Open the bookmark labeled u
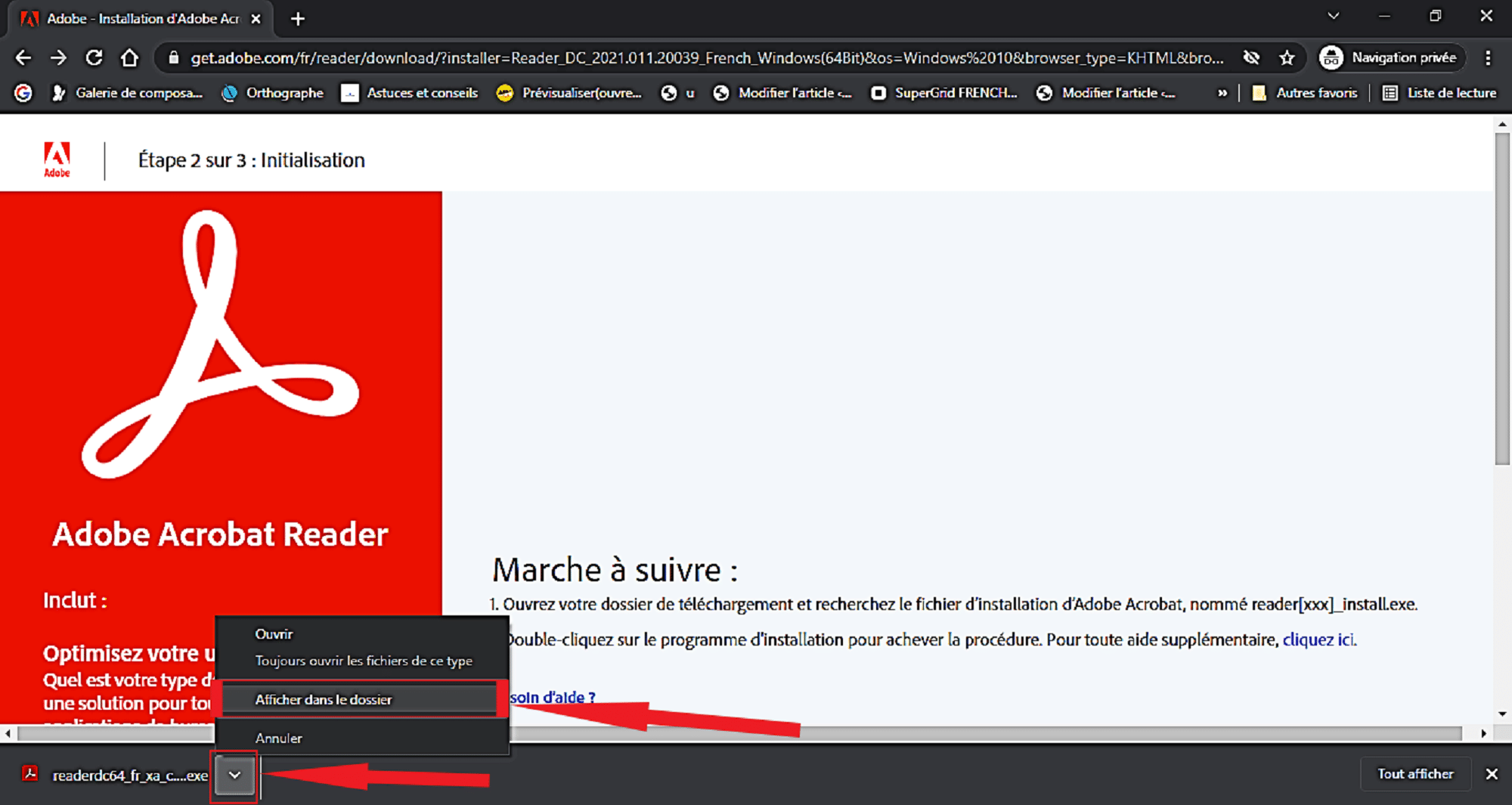The width and height of the screenshot is (1512, 805). [x=678, y=93]
